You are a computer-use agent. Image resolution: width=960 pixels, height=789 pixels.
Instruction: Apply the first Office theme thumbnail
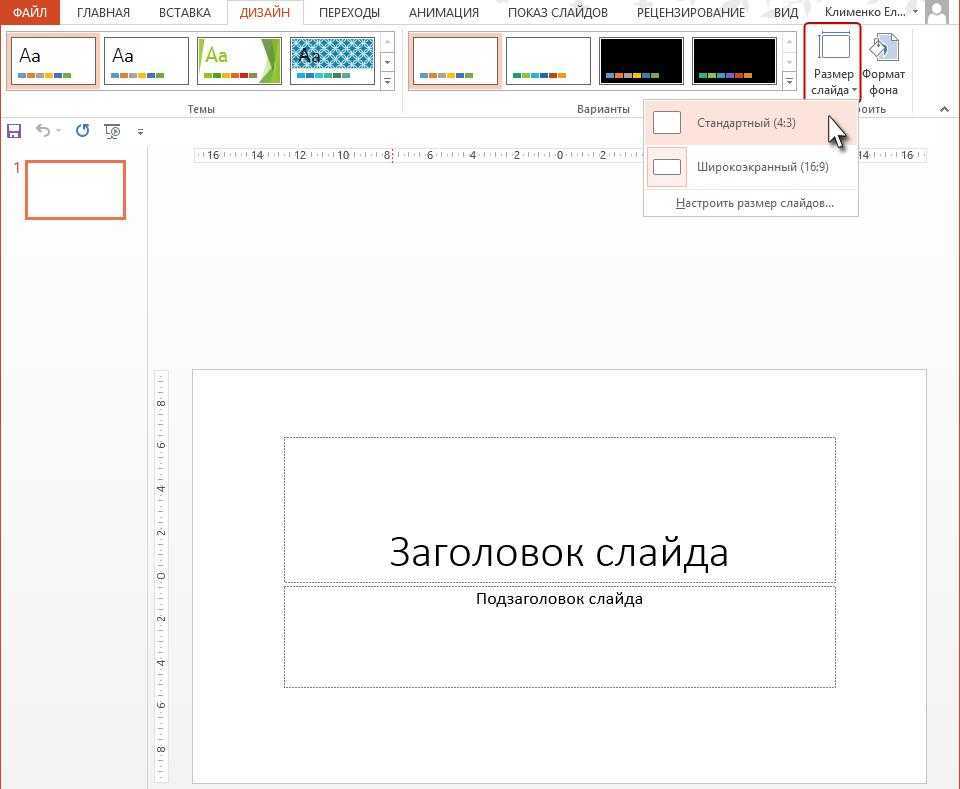pyautogui.click(x=53, y=61)
